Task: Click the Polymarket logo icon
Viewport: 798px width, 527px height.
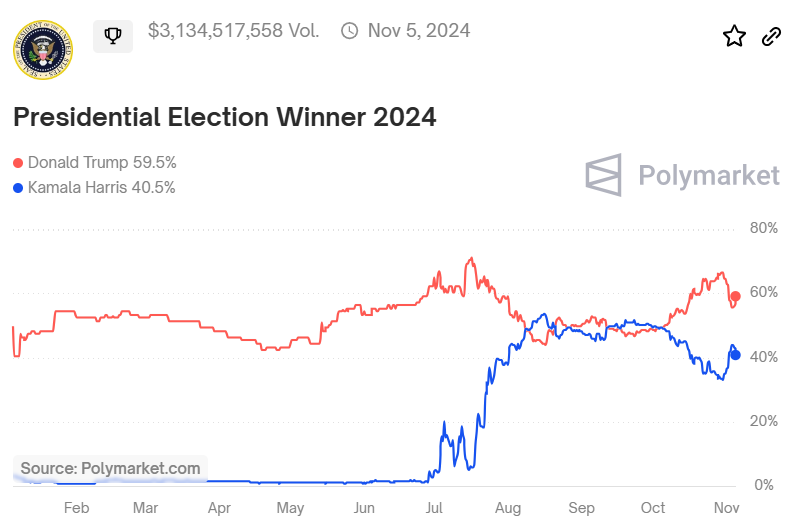Action: coord(605,176)
